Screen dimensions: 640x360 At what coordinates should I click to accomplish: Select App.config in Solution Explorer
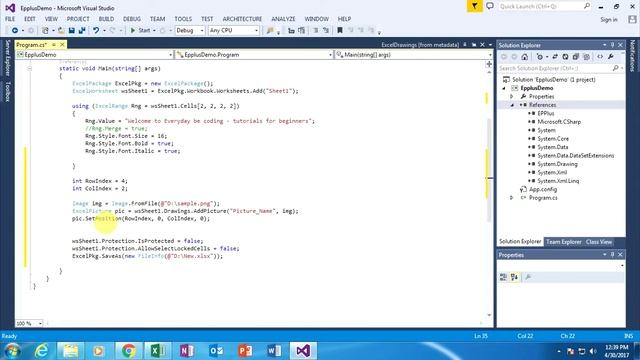[543, 189]
